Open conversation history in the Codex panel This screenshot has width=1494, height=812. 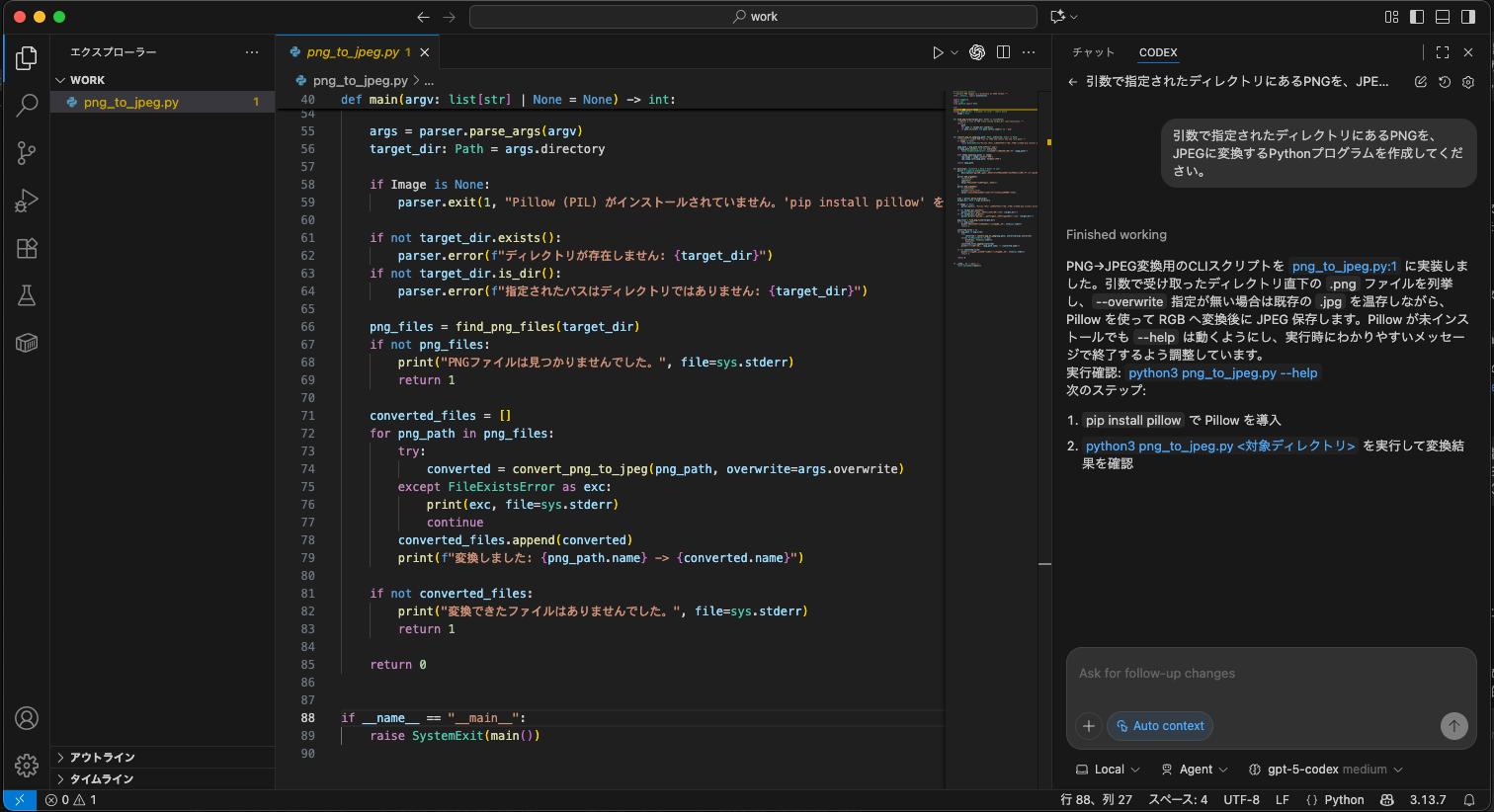click(1444, 83)
